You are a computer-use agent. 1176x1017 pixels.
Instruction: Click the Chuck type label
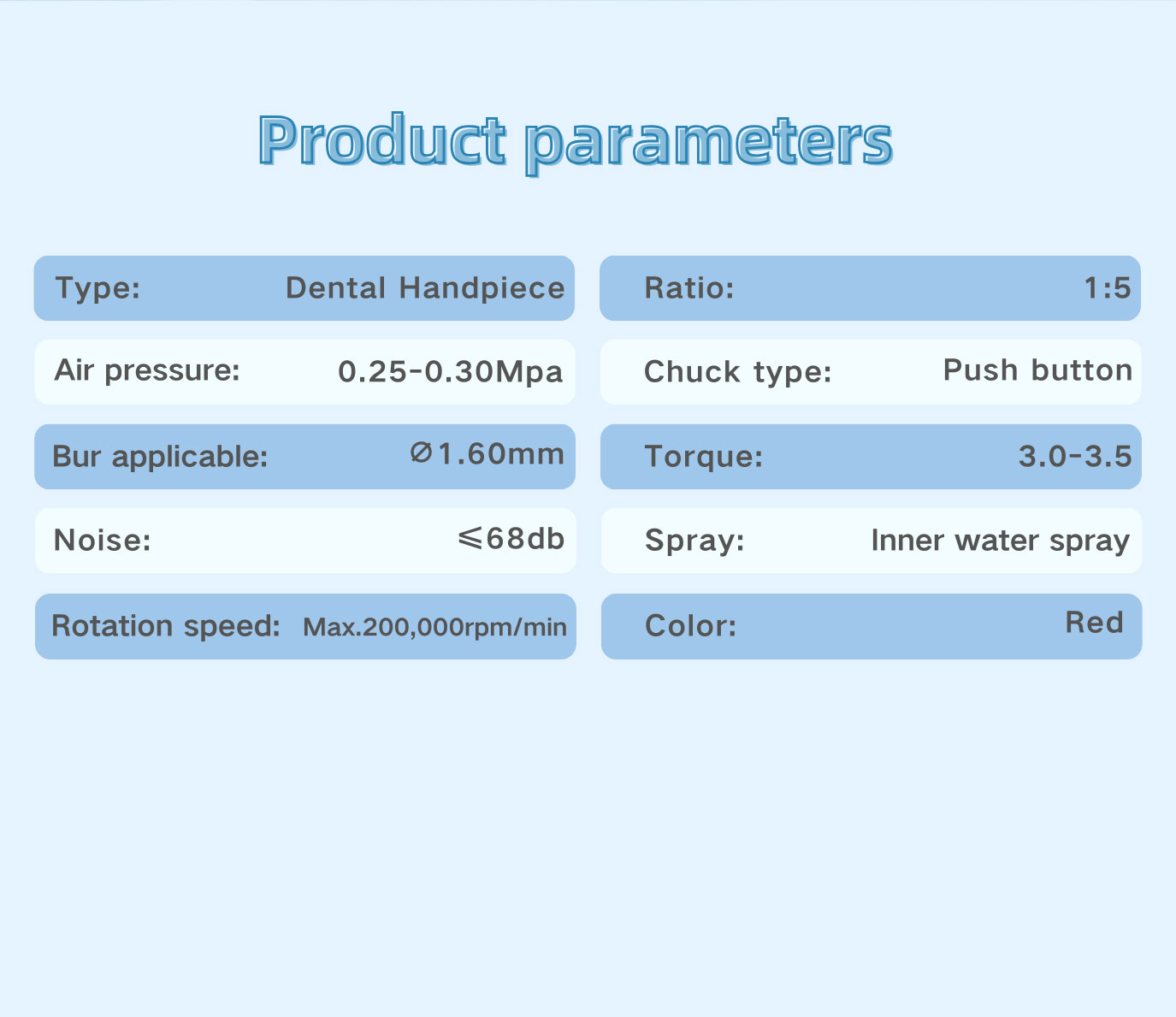click(737, 372)
